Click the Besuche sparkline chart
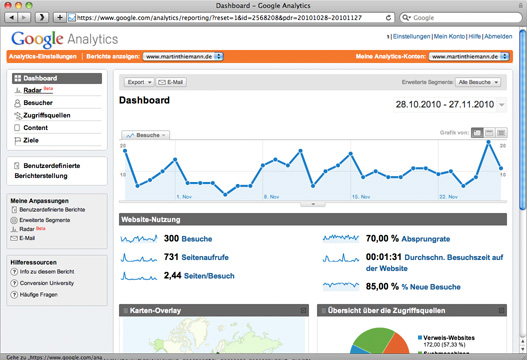 [139, 239]
